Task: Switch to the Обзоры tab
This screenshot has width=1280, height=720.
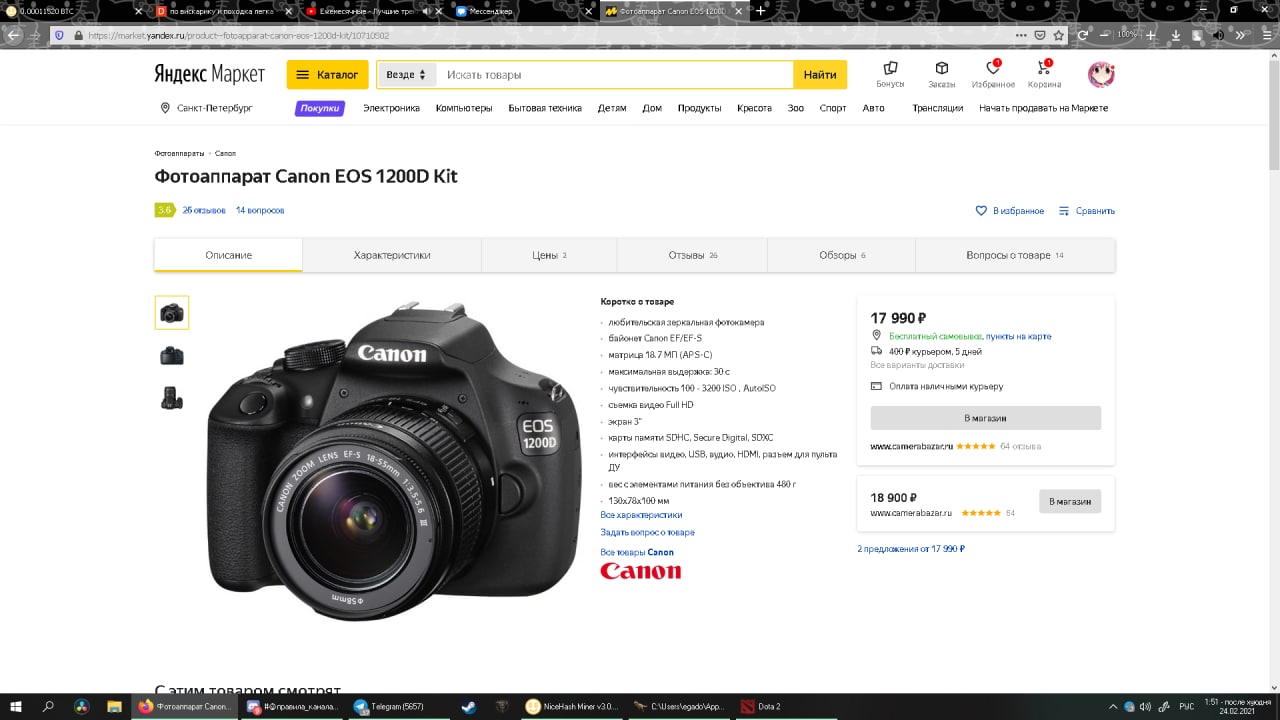Action: (842, 255)
